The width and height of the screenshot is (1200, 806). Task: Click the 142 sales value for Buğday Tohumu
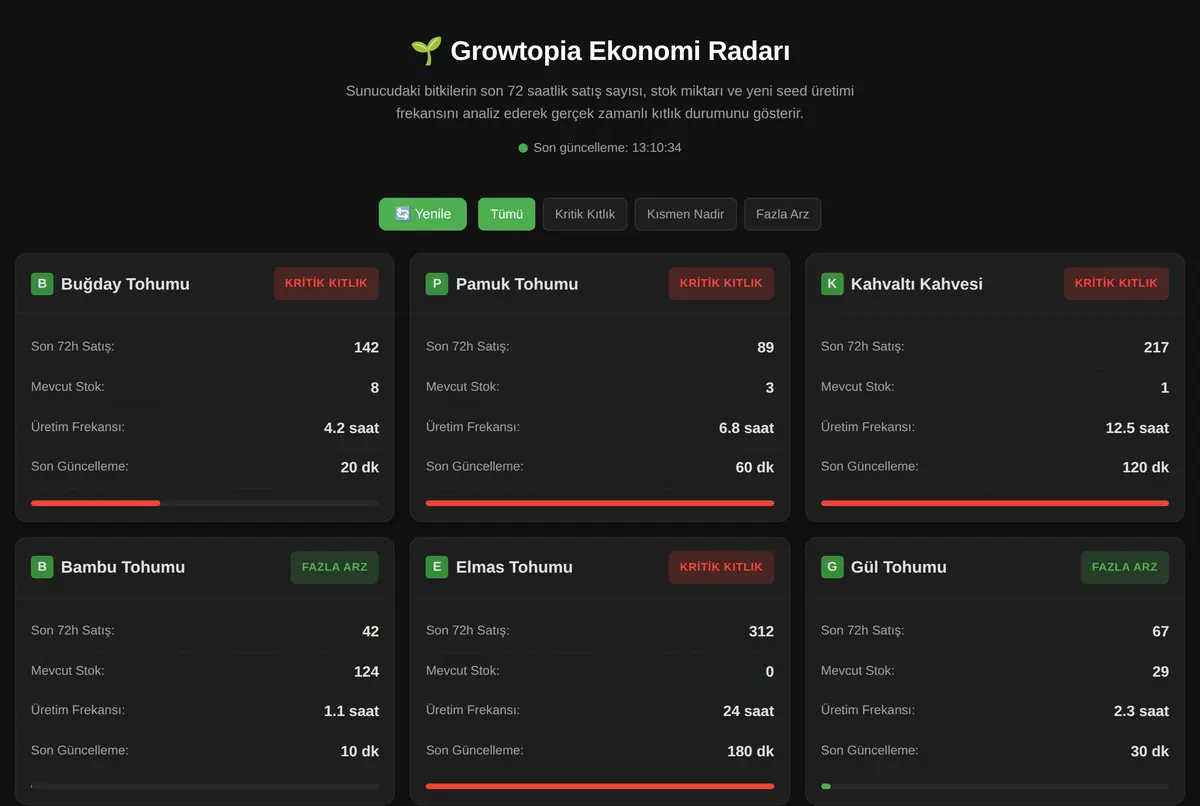pos(366,348)
